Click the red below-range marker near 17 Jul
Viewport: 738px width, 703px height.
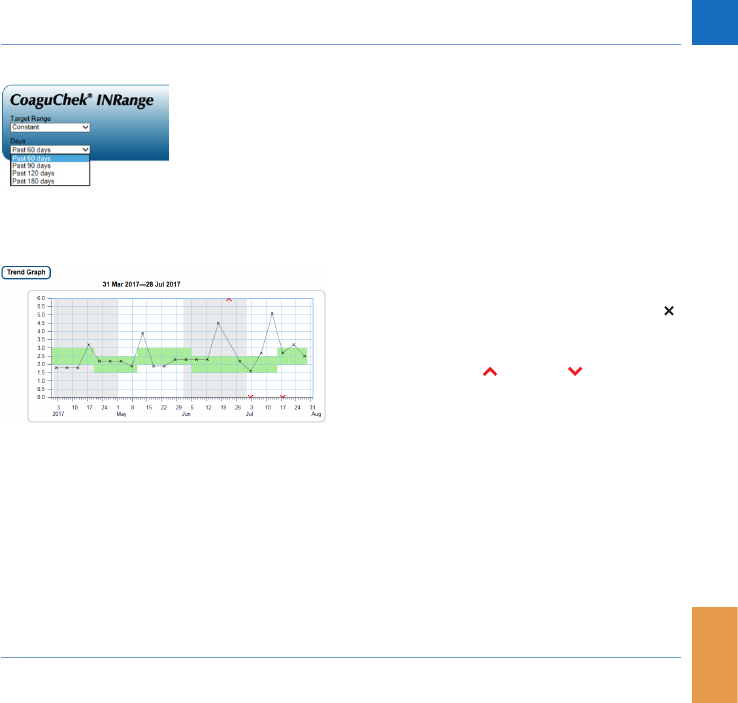[x=282, y=396]
